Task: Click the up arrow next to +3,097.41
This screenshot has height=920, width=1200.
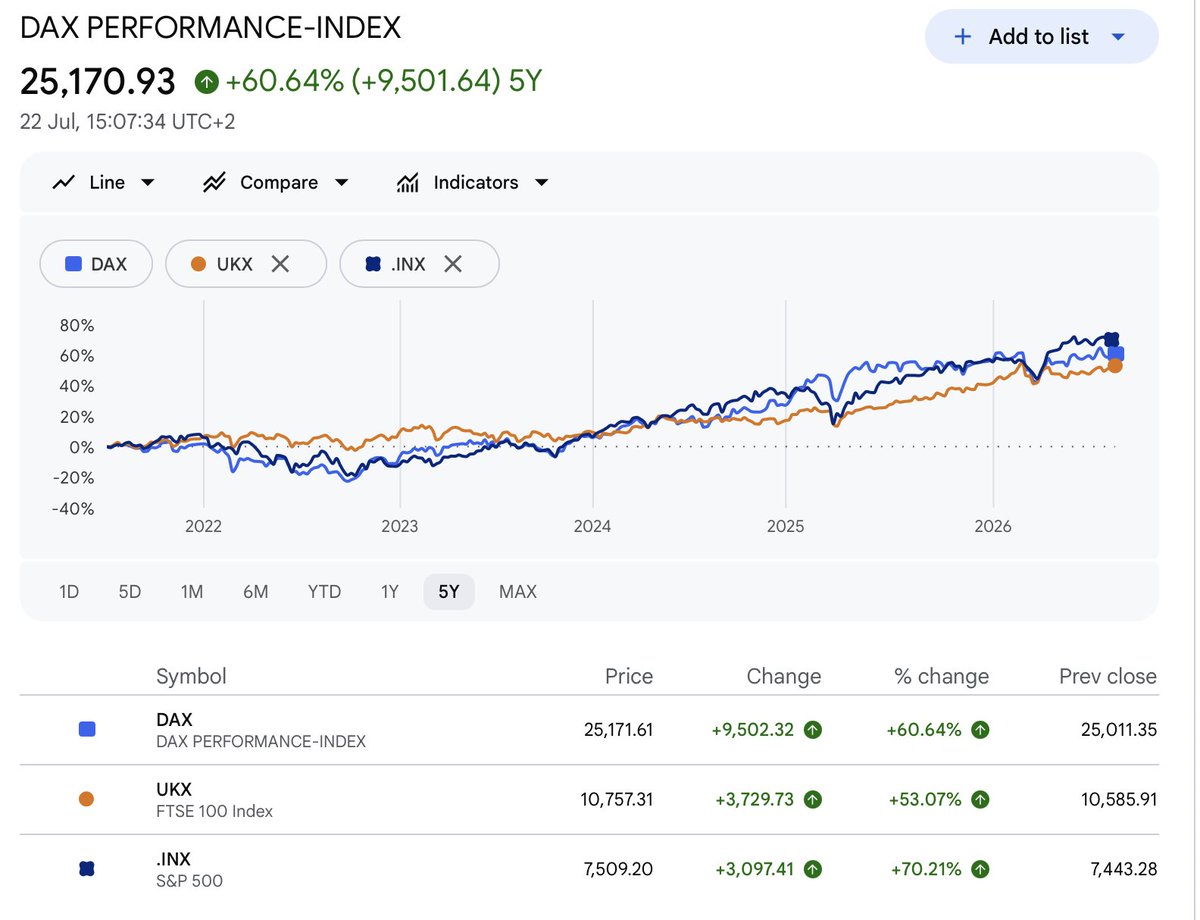Action: [x=813, y=870]
